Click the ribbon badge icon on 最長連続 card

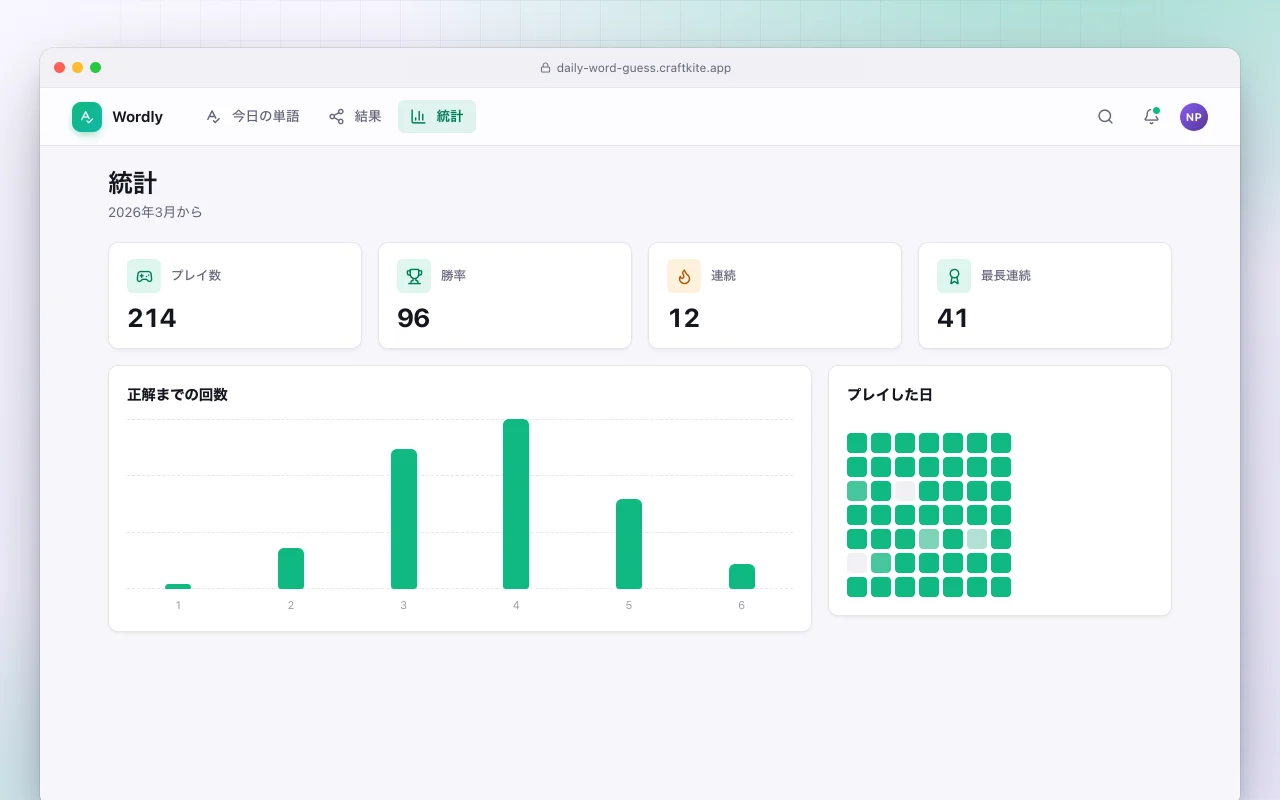pos(954,276)
